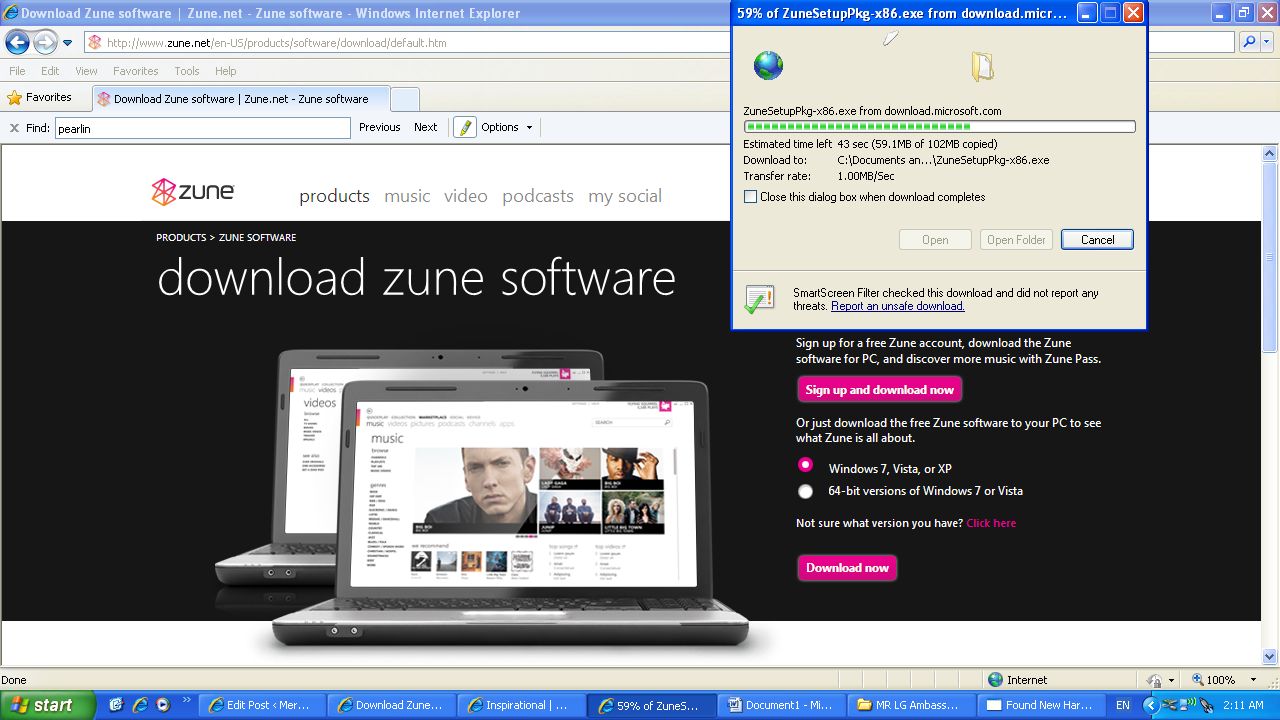Click the Show Desktop Quick Launch icon
Screen dimensions: 1280x720
click(116, 705)
